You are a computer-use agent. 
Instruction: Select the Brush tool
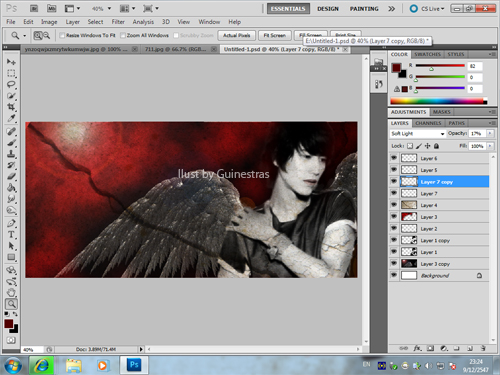(11, 143)
